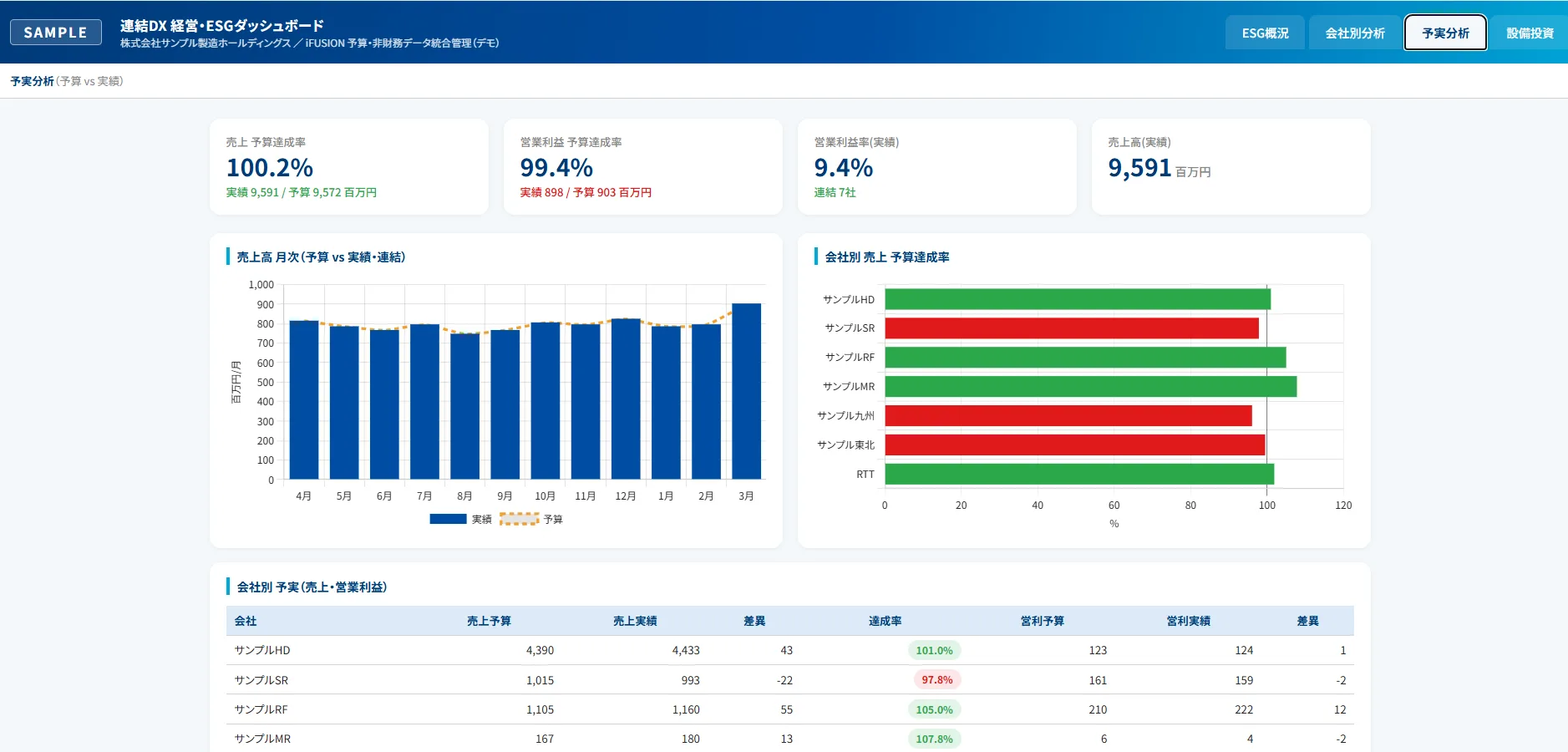
Task: Click the 売上高(実績) KPI card
Action: click(x=1231, y=167)
